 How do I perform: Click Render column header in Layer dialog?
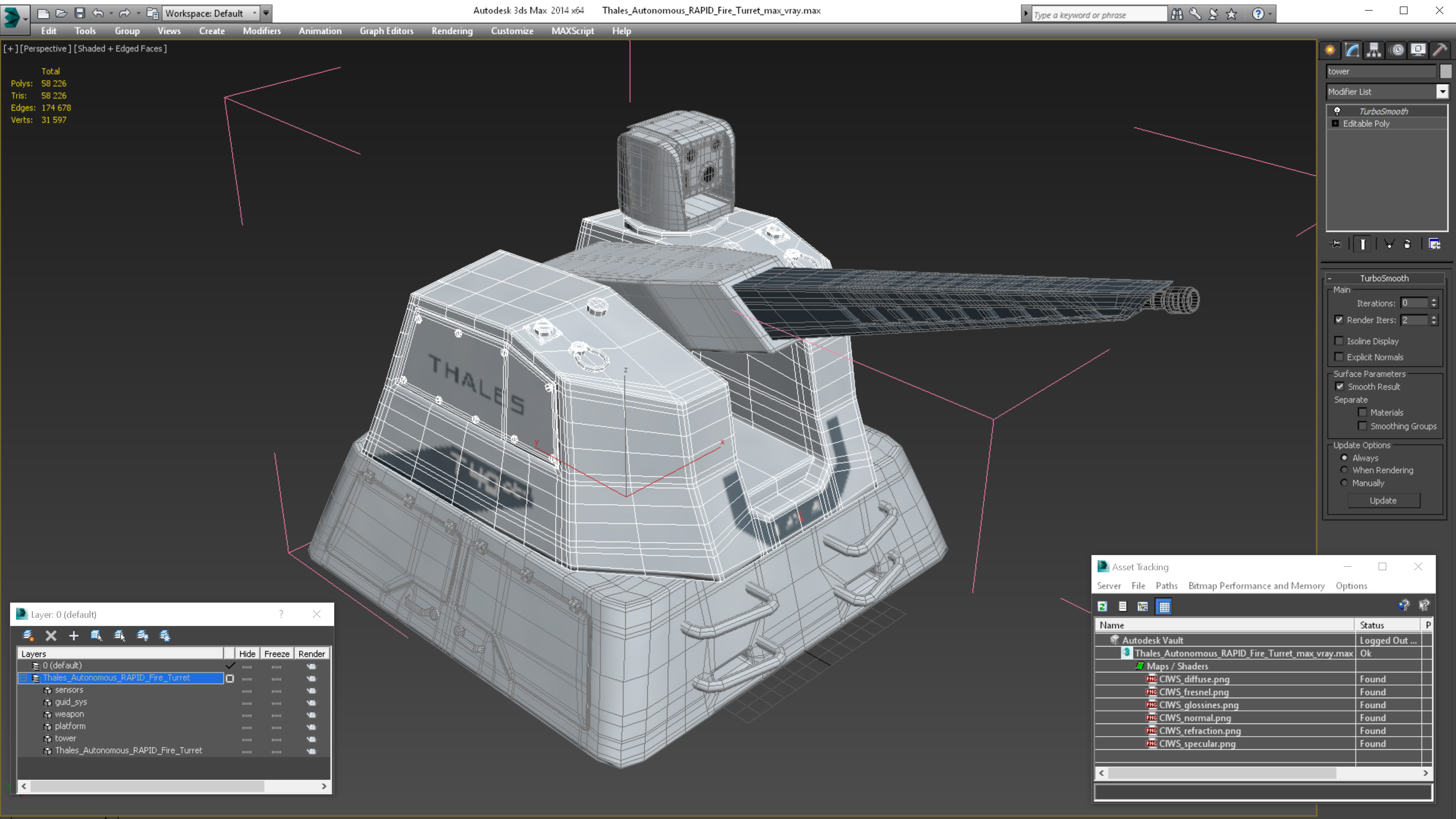click(x=312, y=654)
